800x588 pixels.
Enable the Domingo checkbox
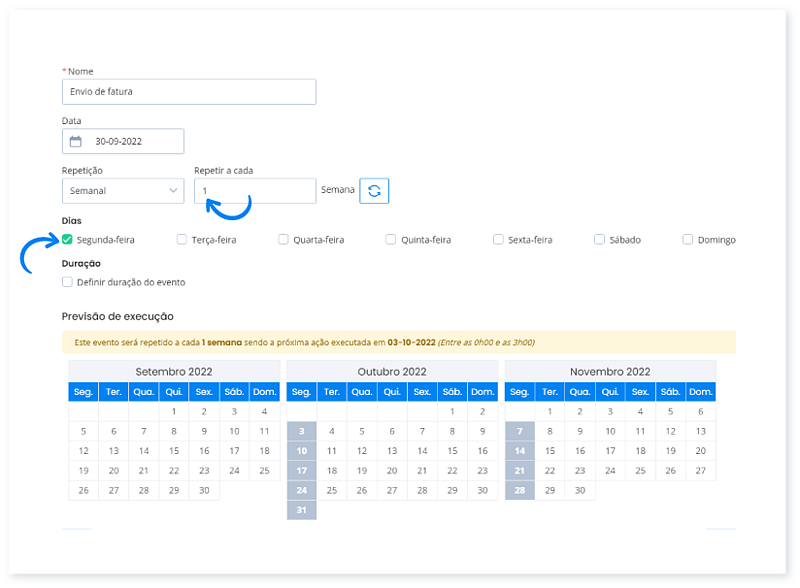pos(688,240)
